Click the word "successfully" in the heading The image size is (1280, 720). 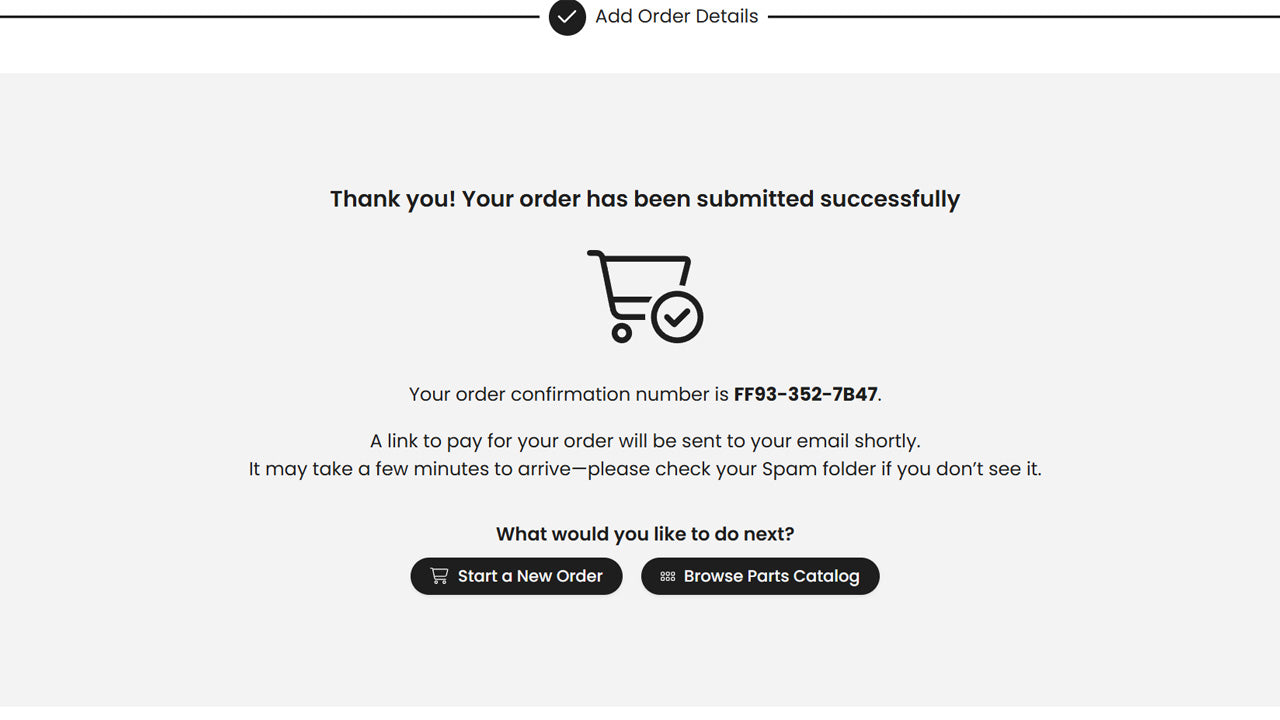point(889,199)
